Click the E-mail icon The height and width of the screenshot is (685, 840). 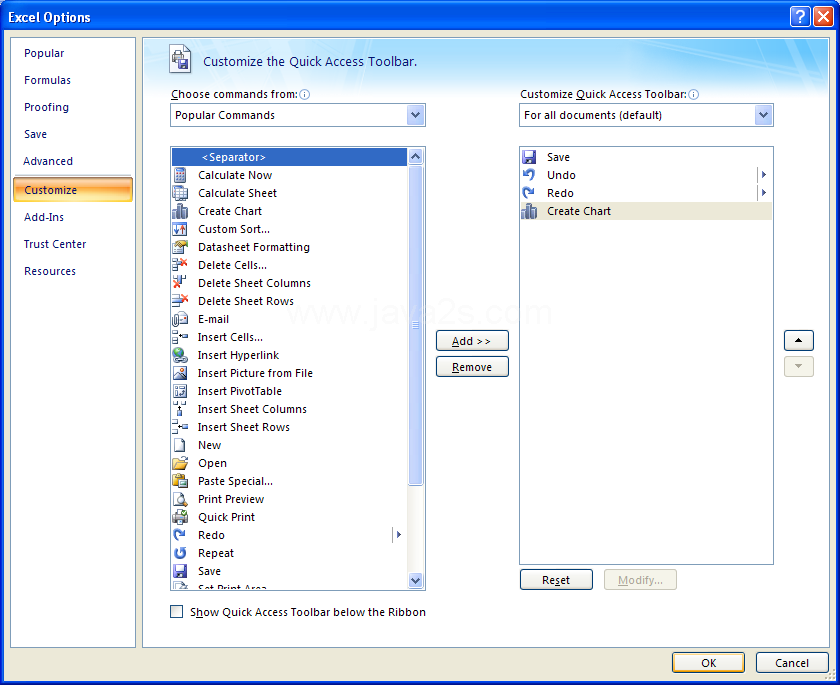180,319
